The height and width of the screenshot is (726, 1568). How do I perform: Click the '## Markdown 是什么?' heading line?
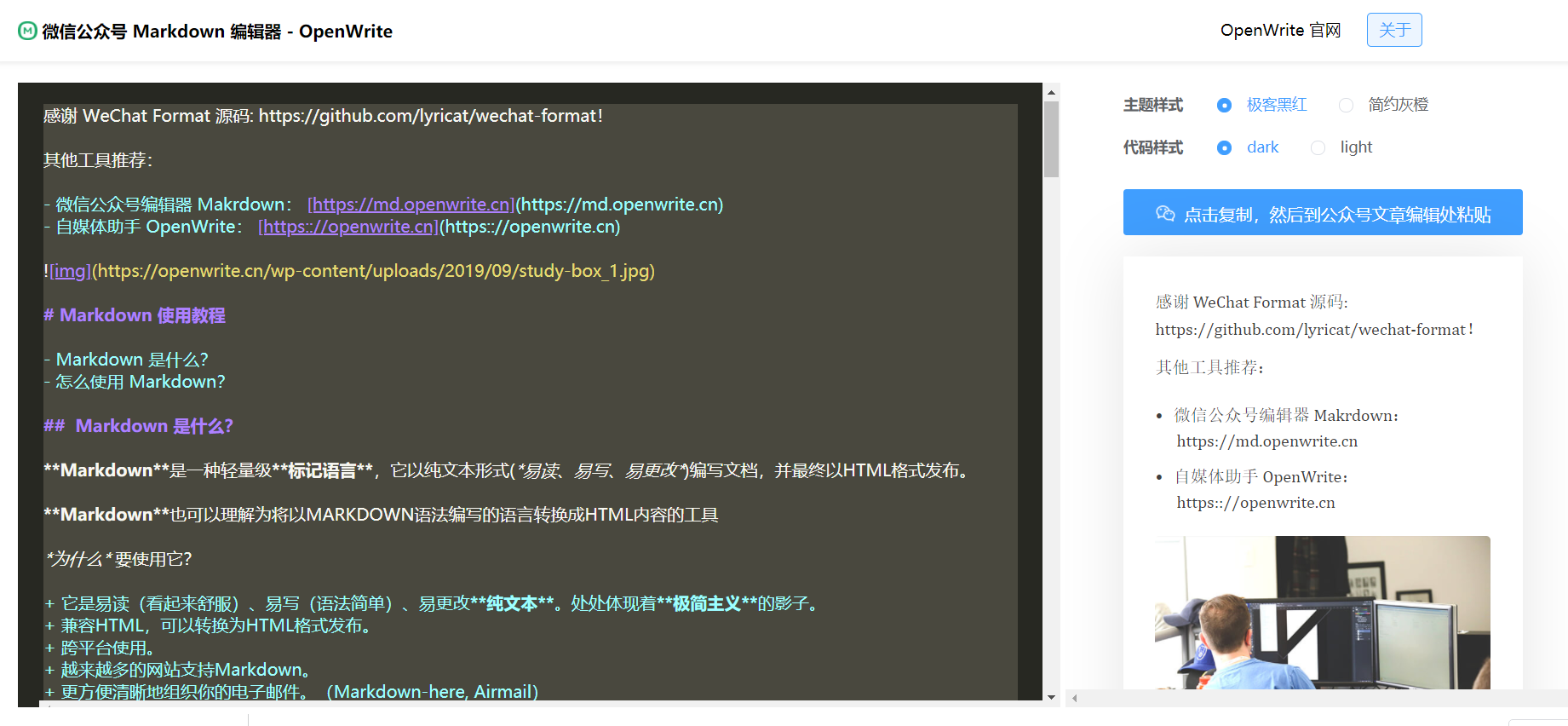(x=138, y=426)
